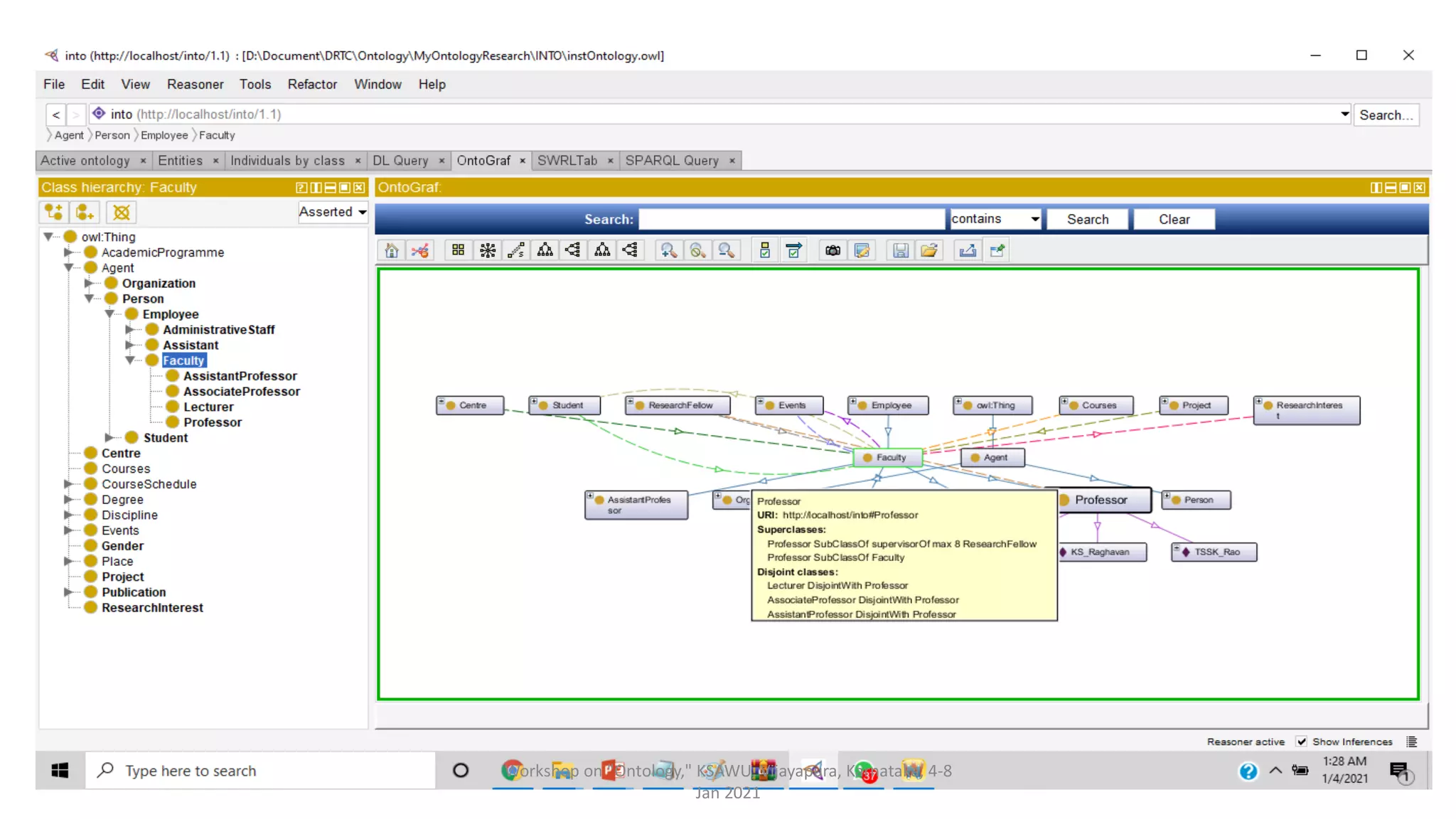Screen dimensions: 1456x819
Task: Click the node-type filter checkbox icon
Action: tap(765, 250)
